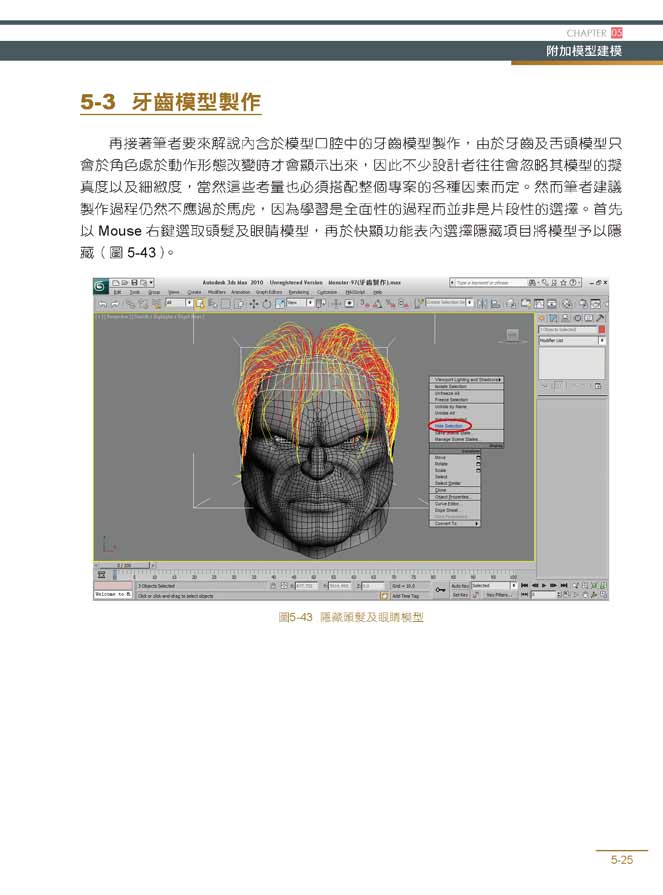Choose Isolate Selection in quad menu
Image resolution: width=663 pixels, height=895 pixels.
tap(451, 386)
